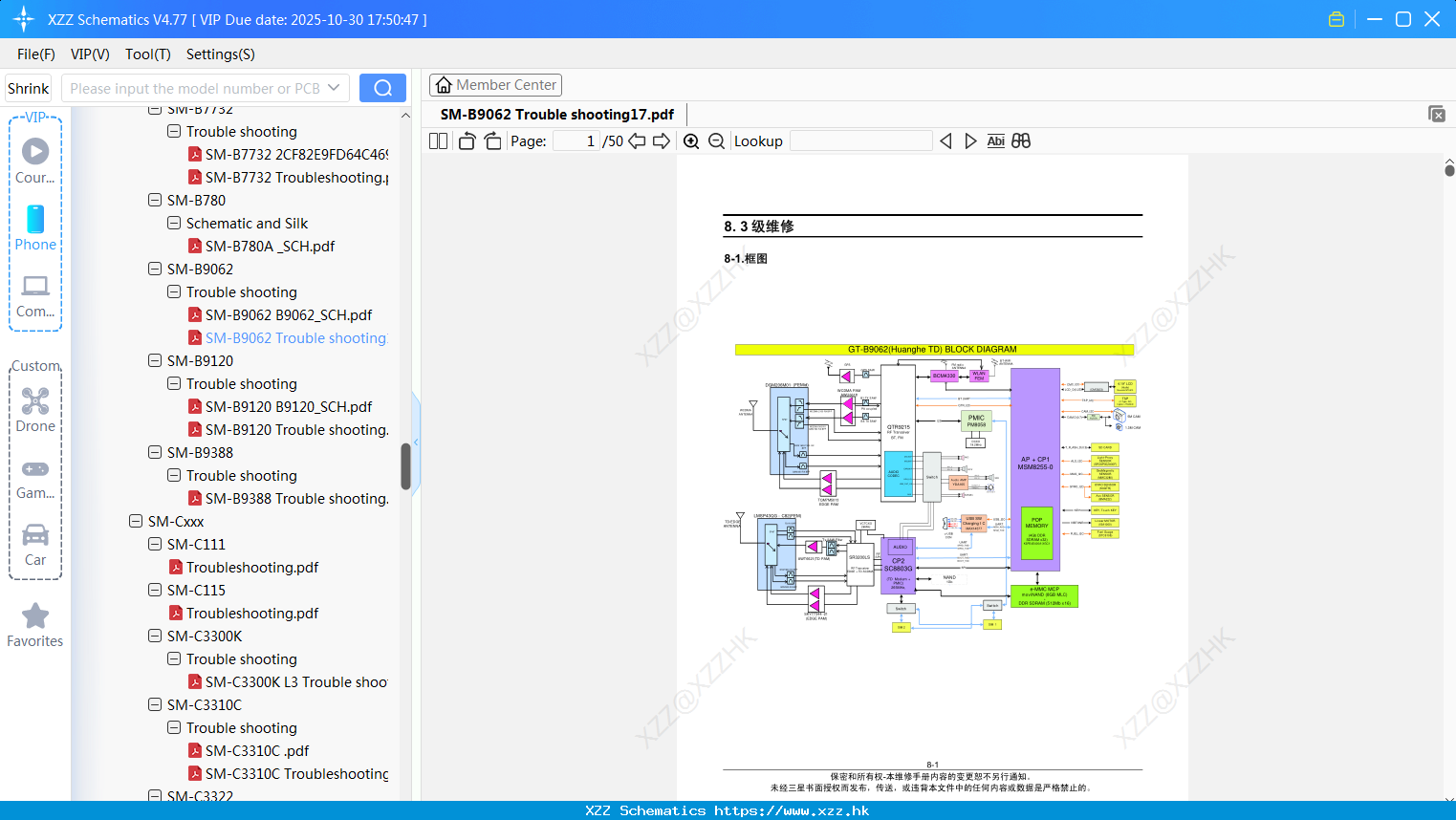Open the Drone category
Viewport: 1456px width, 820px height.
35,410
